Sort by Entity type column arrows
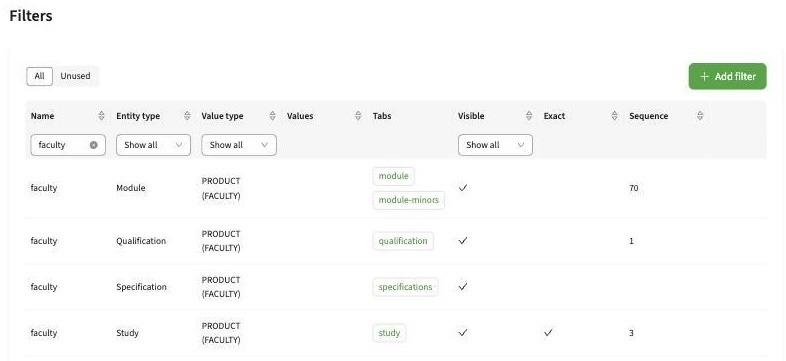 [187, 116]
